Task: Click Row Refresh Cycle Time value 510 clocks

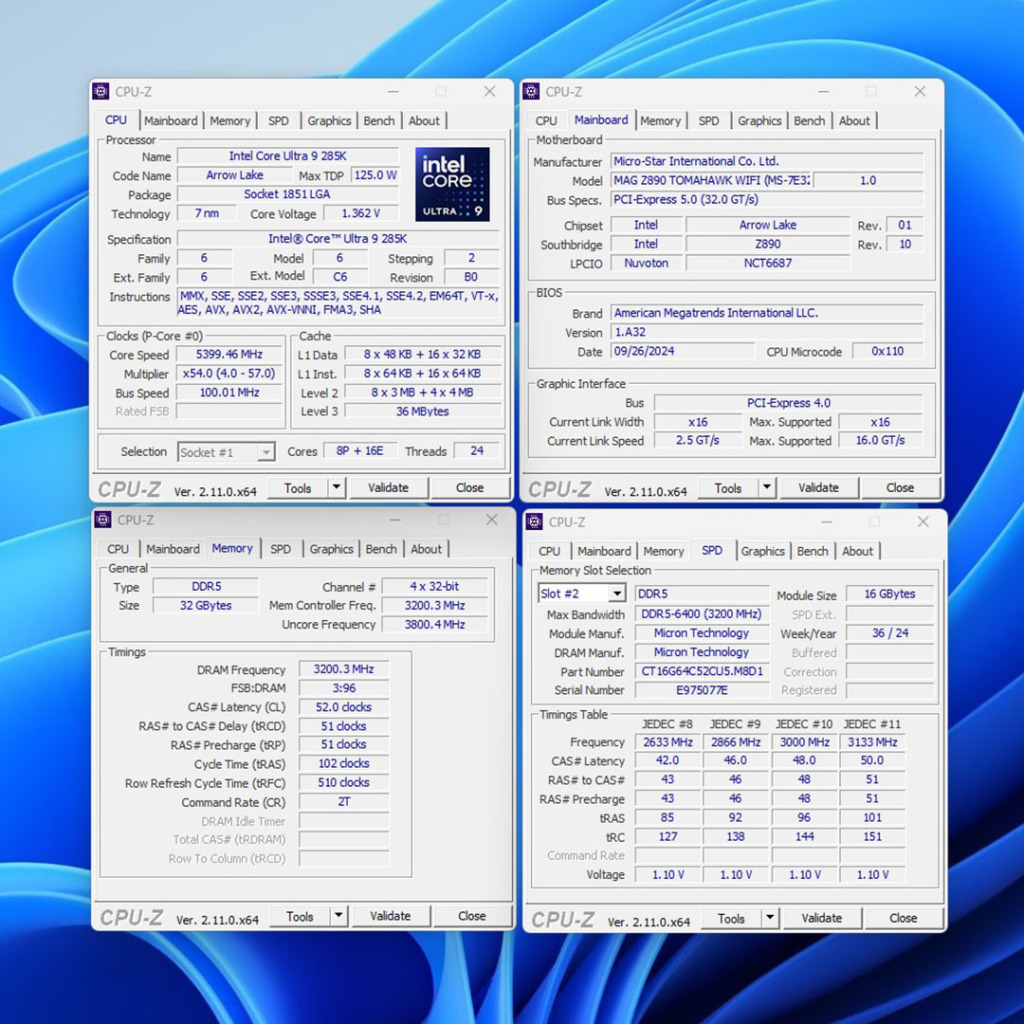Action: 344,782
